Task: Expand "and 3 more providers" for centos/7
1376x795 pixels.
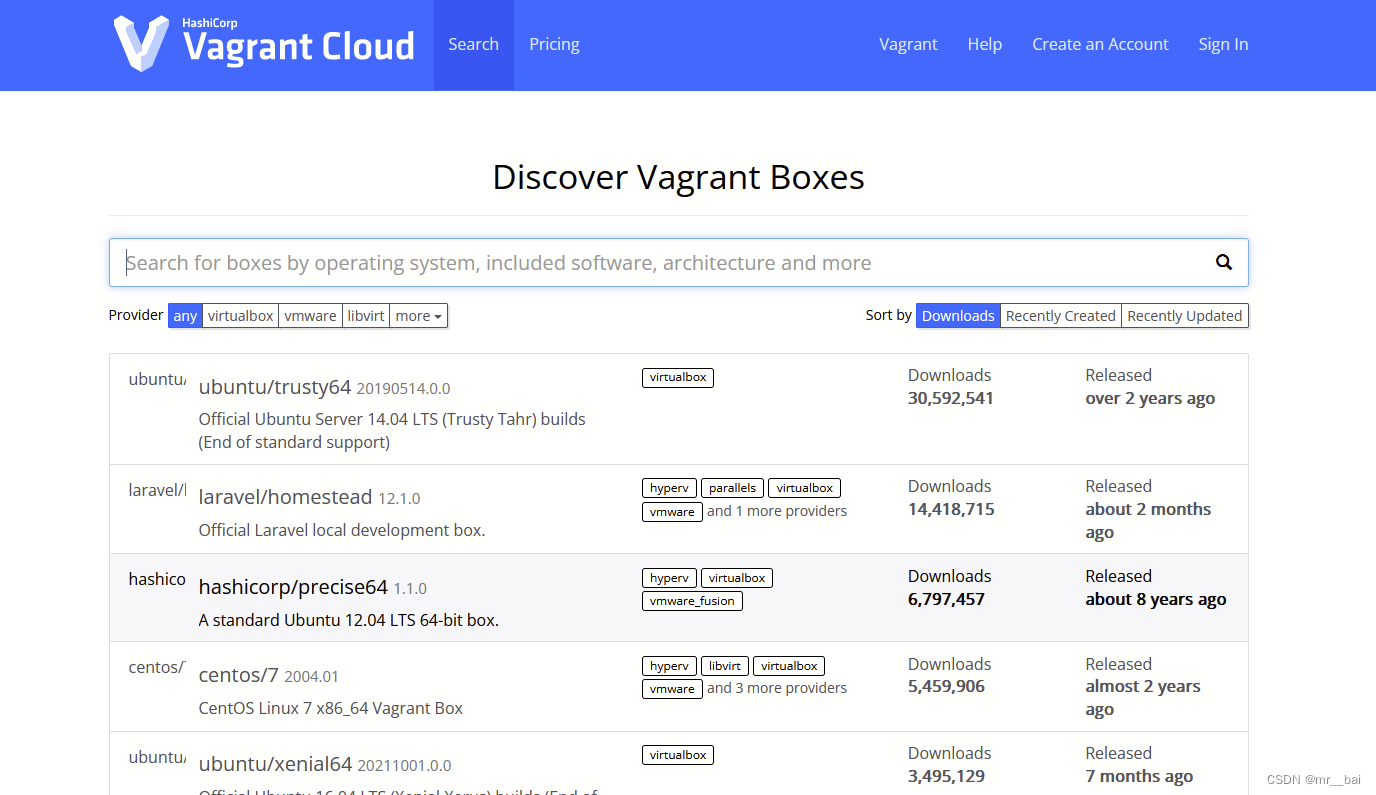Action: click(777, 687)
